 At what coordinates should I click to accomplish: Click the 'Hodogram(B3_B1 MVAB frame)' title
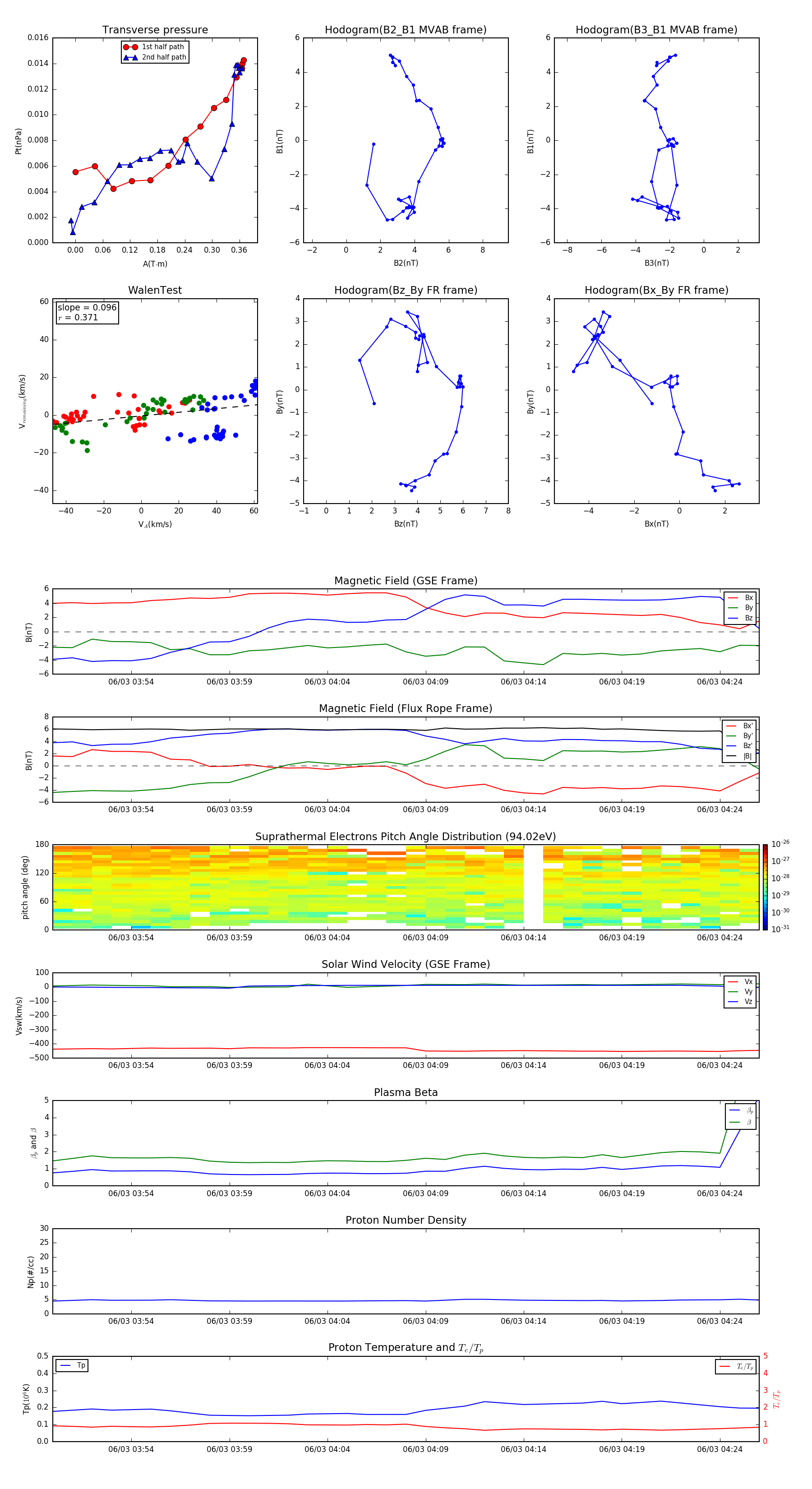pyautogui.click(x=656, y=30)
